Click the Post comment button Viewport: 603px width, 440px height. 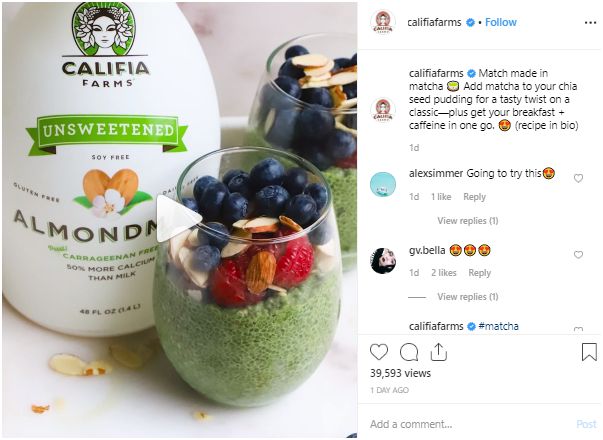coord(586,424)
